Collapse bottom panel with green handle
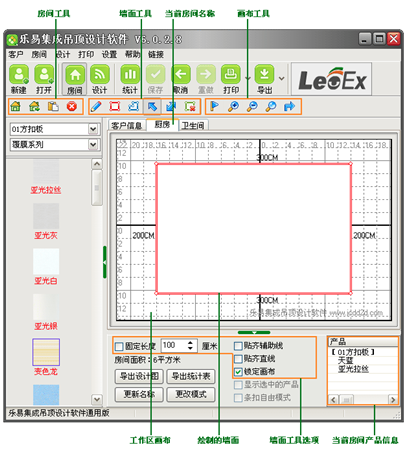 [x=254, y=332]
